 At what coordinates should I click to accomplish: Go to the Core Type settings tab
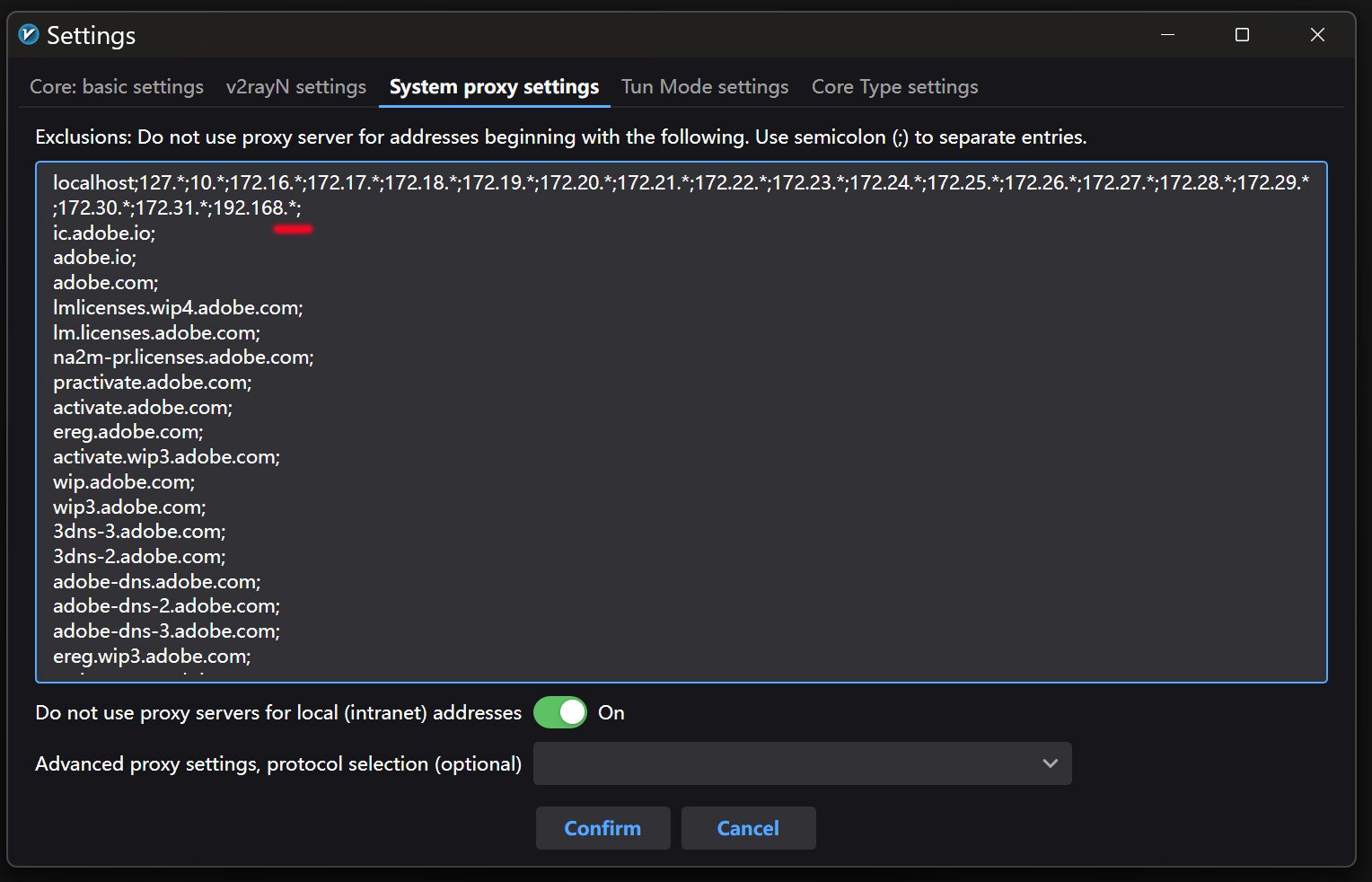[895, 87]
